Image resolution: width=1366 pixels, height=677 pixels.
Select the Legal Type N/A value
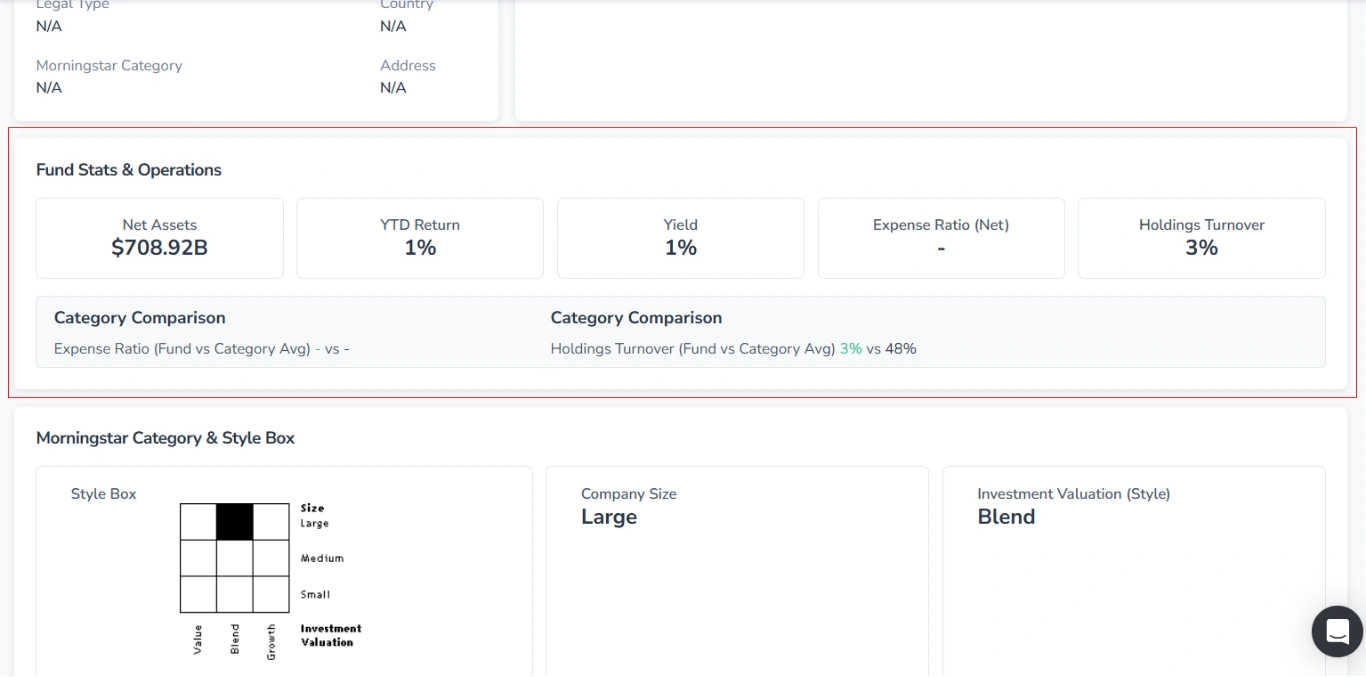50,26
